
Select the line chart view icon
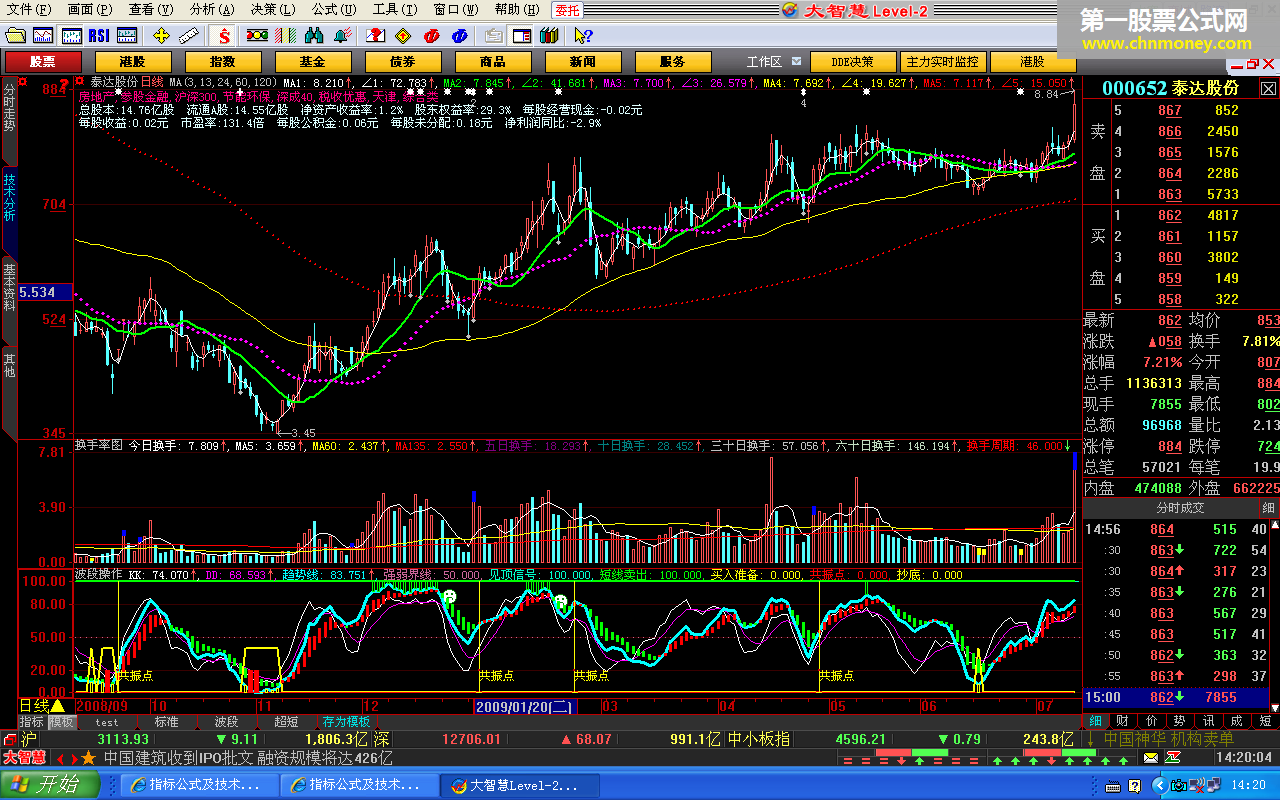click(42, 36)
